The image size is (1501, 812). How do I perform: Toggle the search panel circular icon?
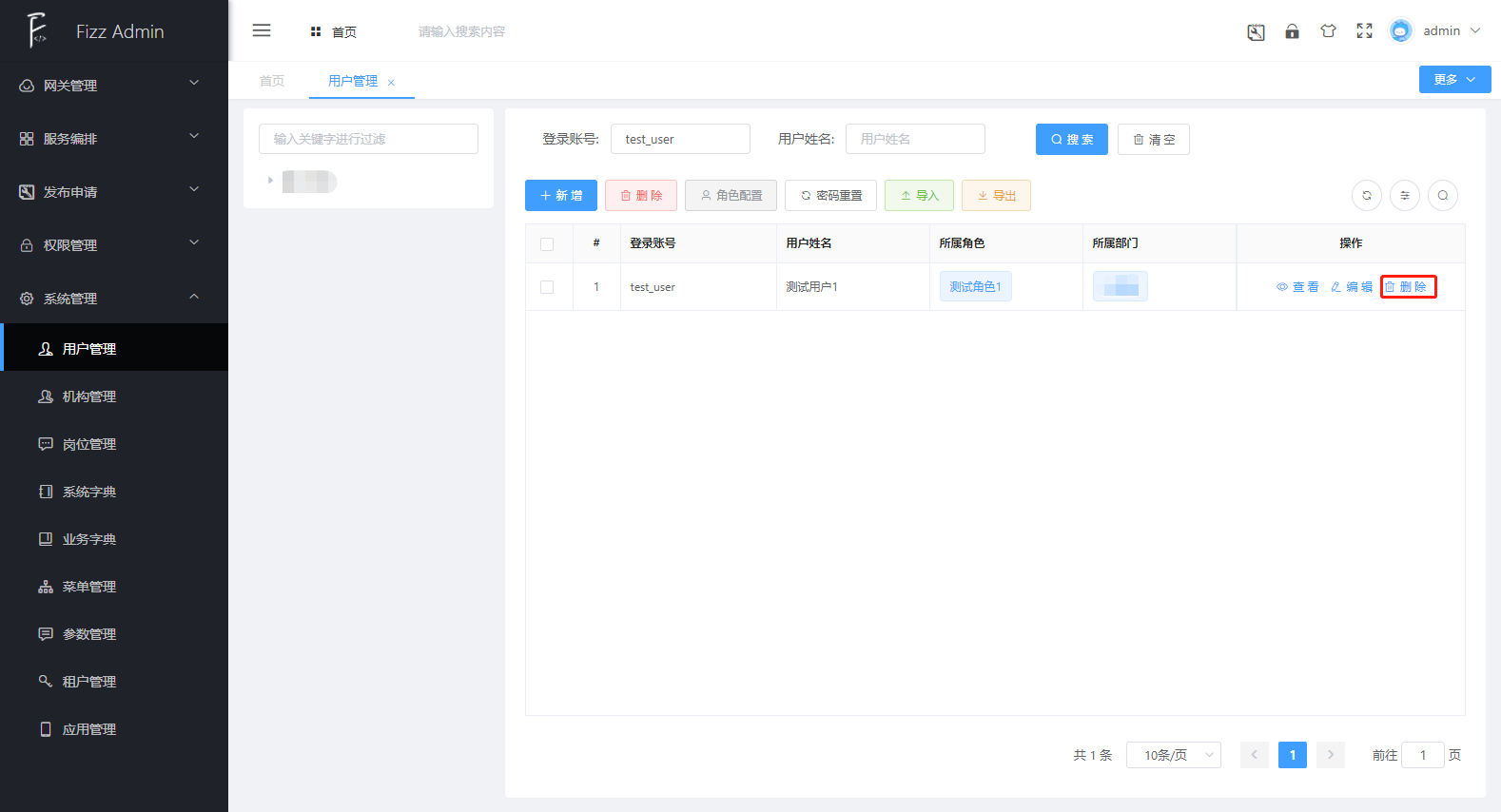point(1443,195)
